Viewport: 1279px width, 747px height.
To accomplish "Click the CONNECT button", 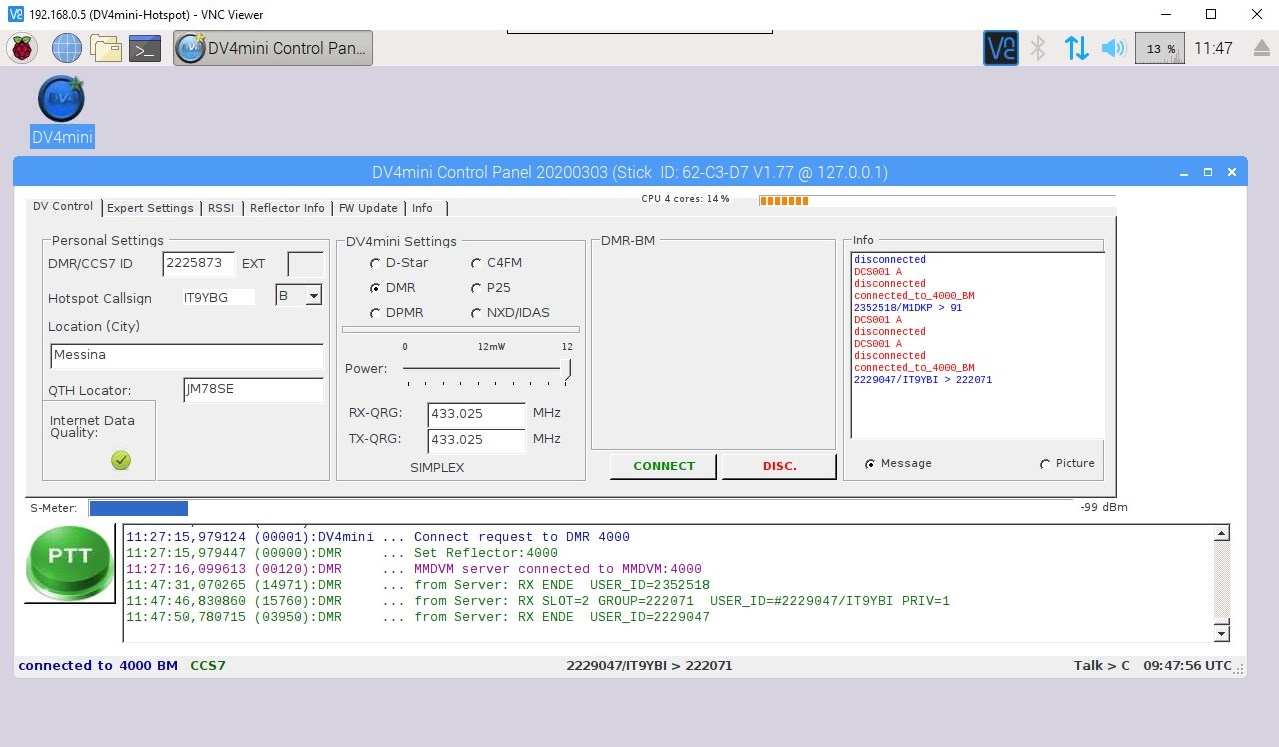I will (x=664, y=466).
